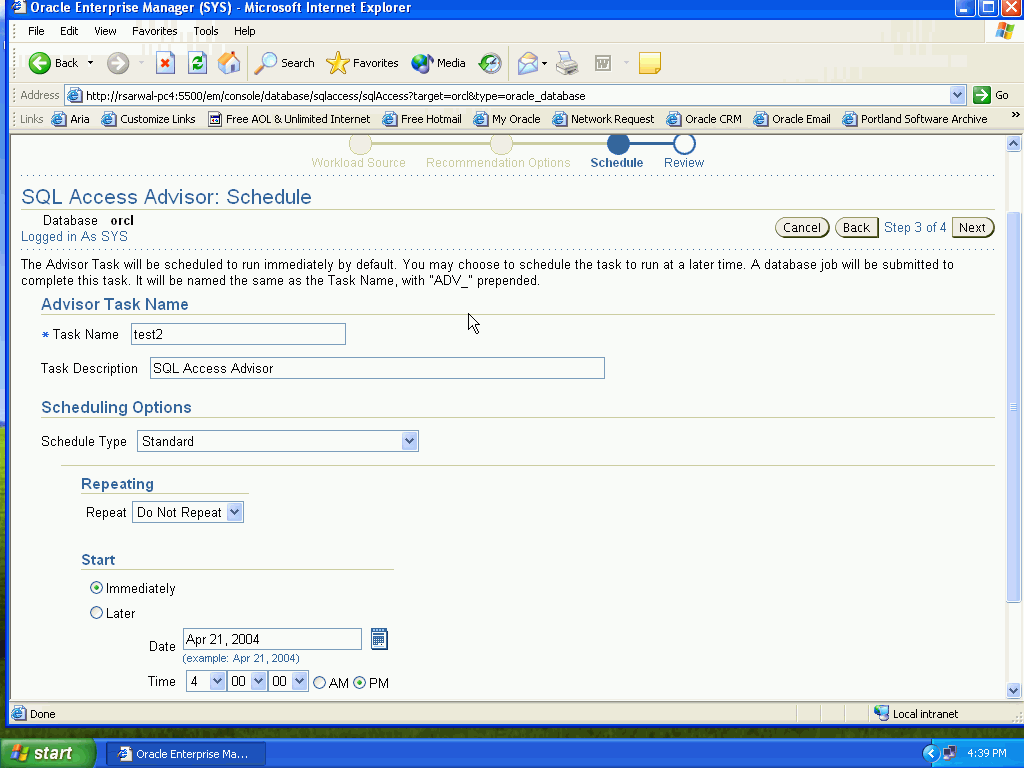Click the browser Home icon
This screenshot has width=1024, height=768.
click(x=229, y=63)
